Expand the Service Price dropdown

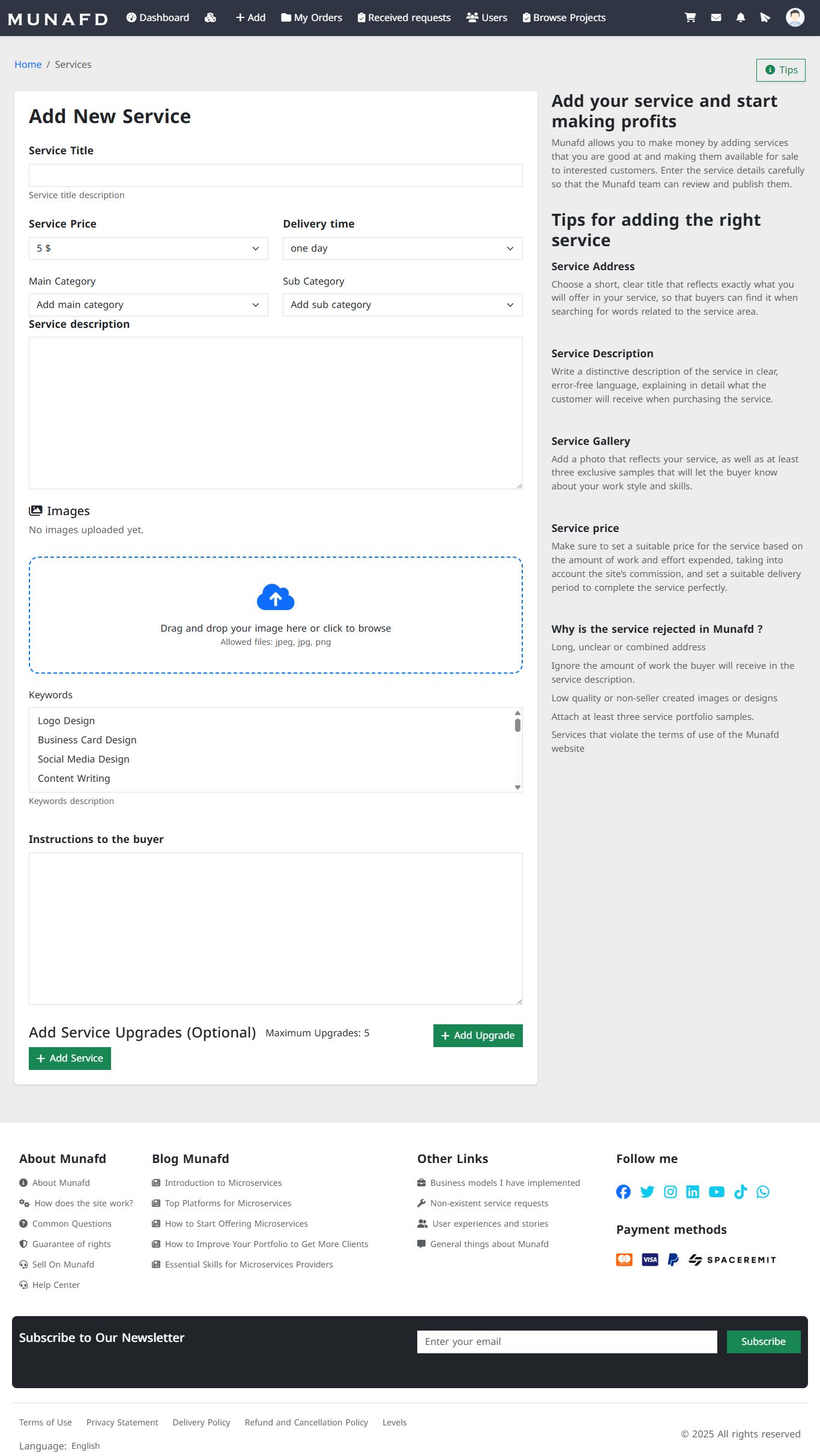click(x=148, y=249)
